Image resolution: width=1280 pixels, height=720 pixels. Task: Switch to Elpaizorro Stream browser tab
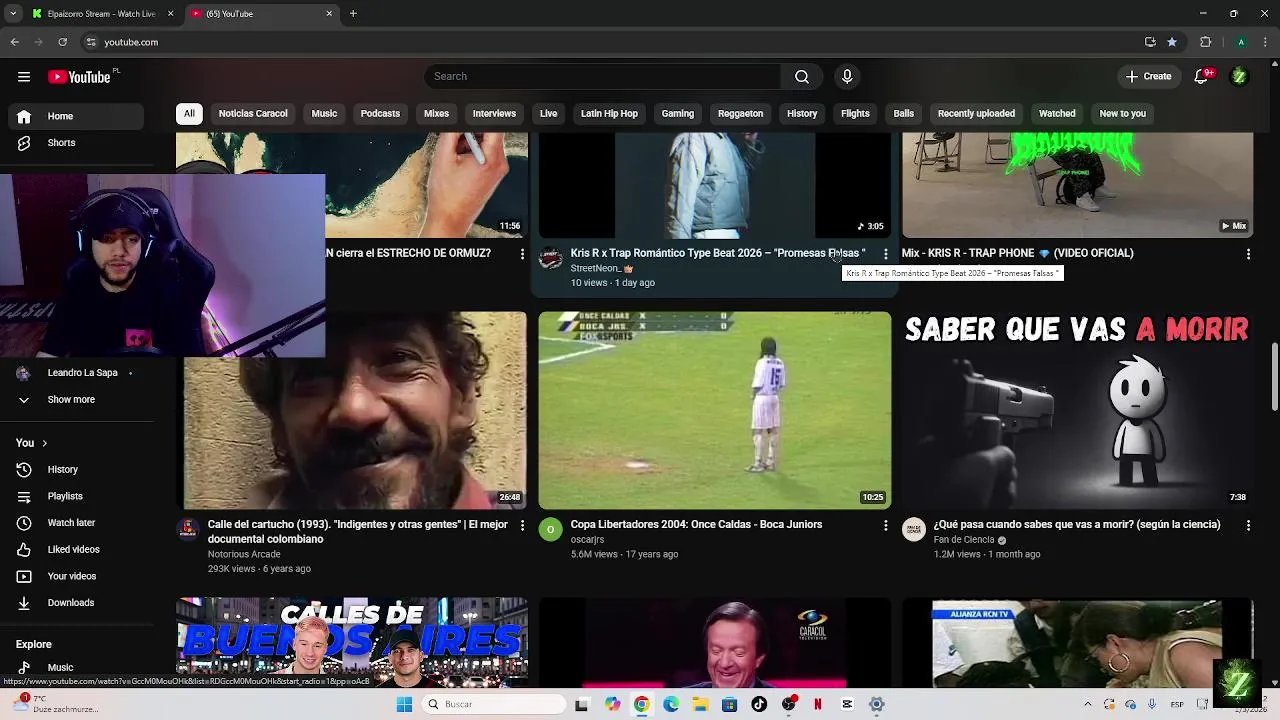pos(102,14)
